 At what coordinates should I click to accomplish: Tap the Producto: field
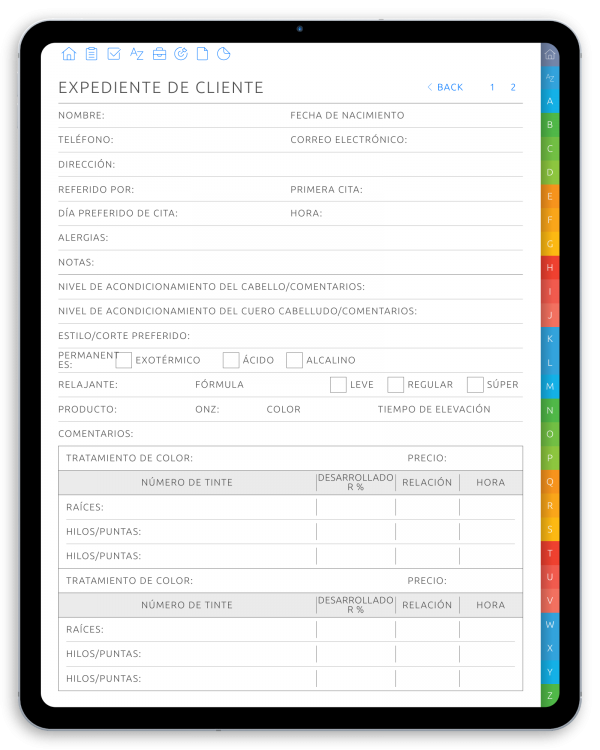126,409
